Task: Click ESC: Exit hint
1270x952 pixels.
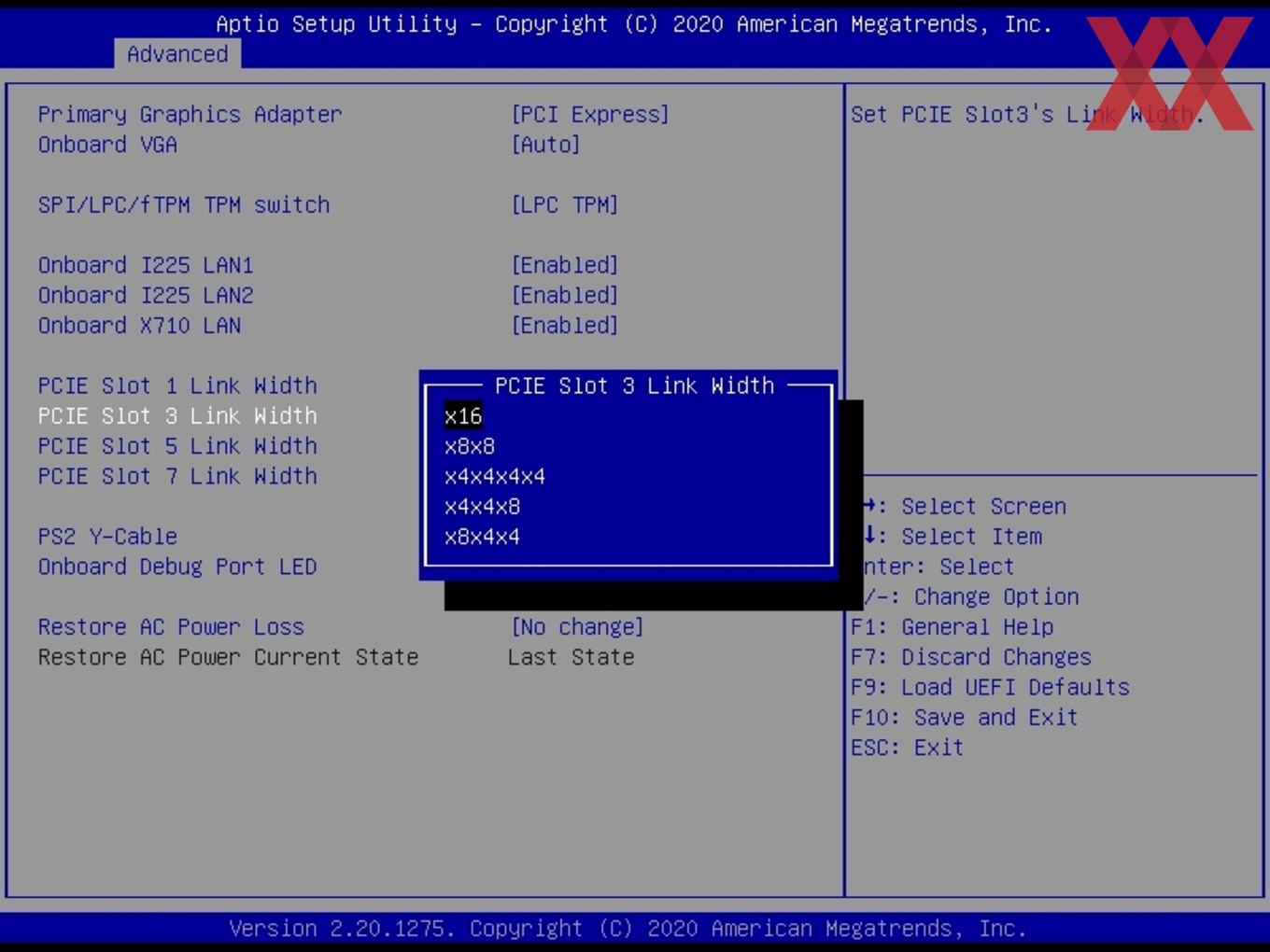Action: click(907, 748)
